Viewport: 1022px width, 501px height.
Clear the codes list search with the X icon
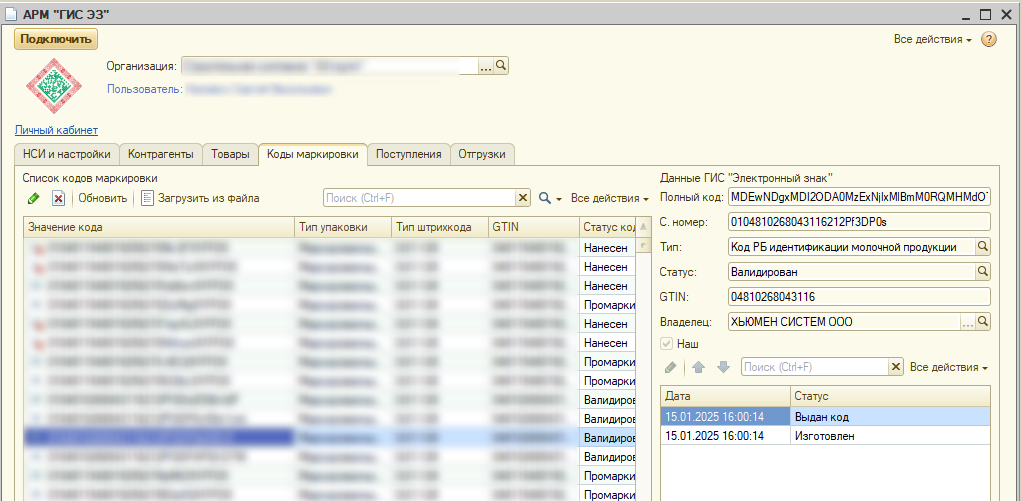[522, 198]
